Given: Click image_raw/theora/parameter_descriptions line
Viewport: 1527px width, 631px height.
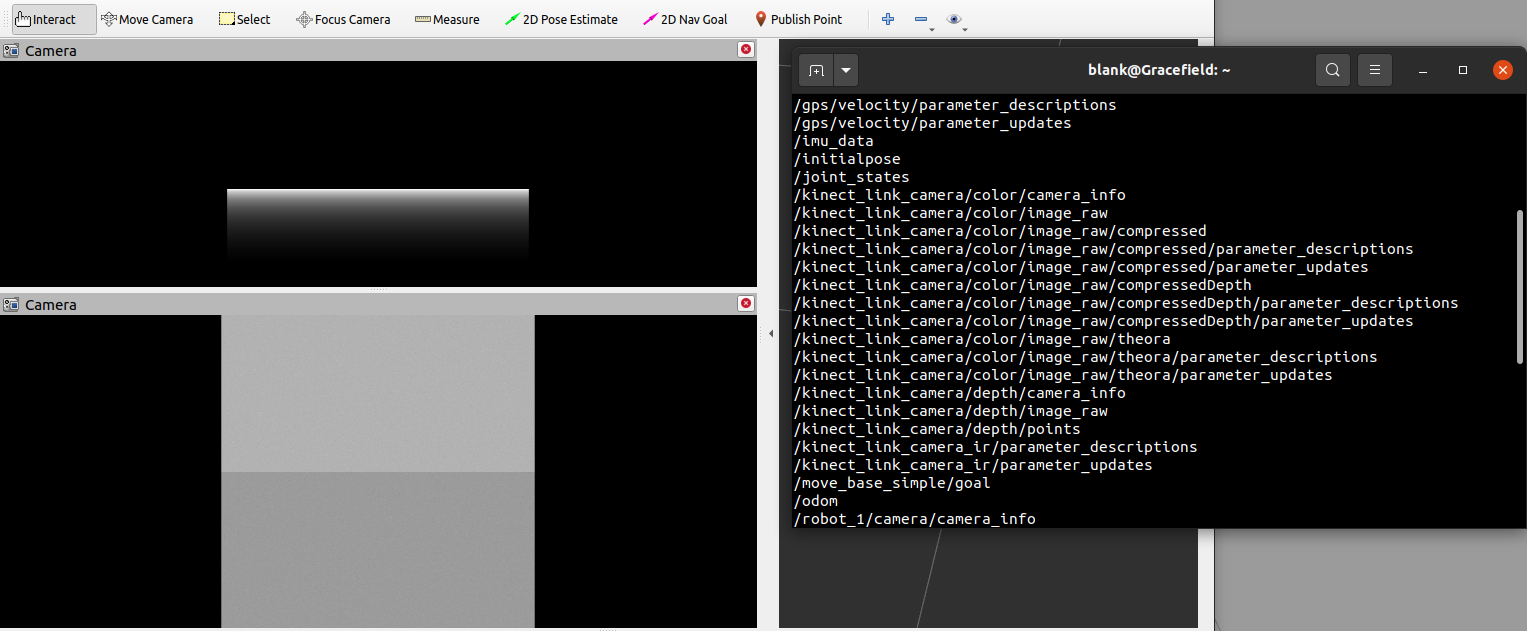Looking at the screenshot, I should point(1085,357).
